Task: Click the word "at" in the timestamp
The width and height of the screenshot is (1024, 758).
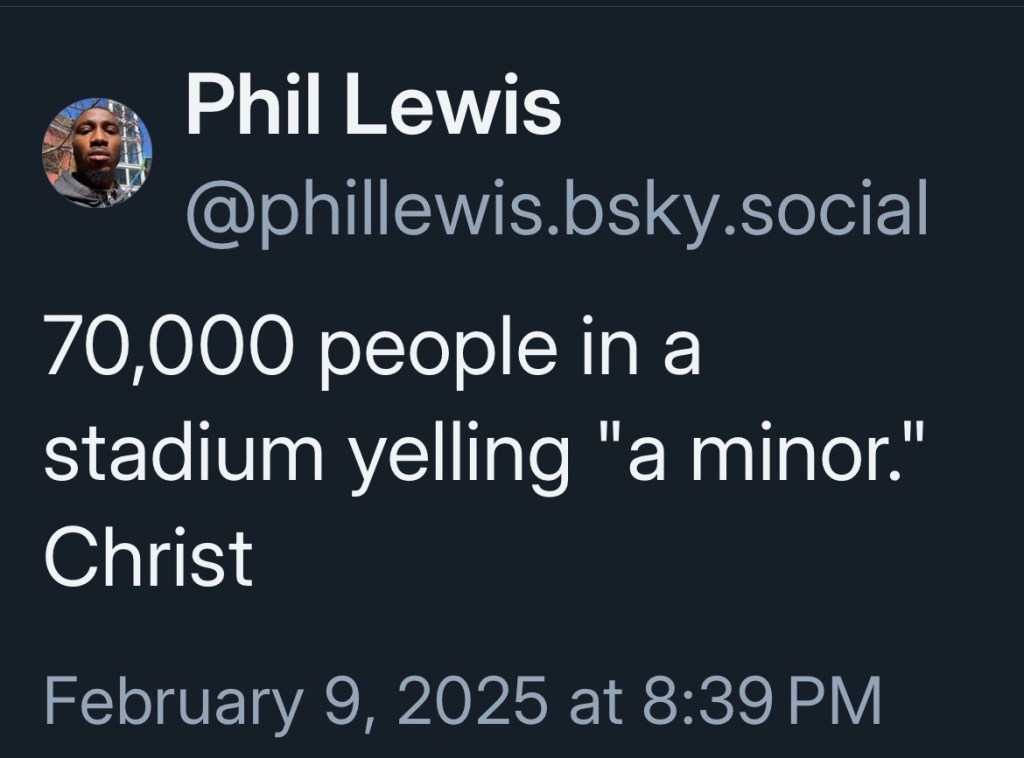Action: point(594,700)
